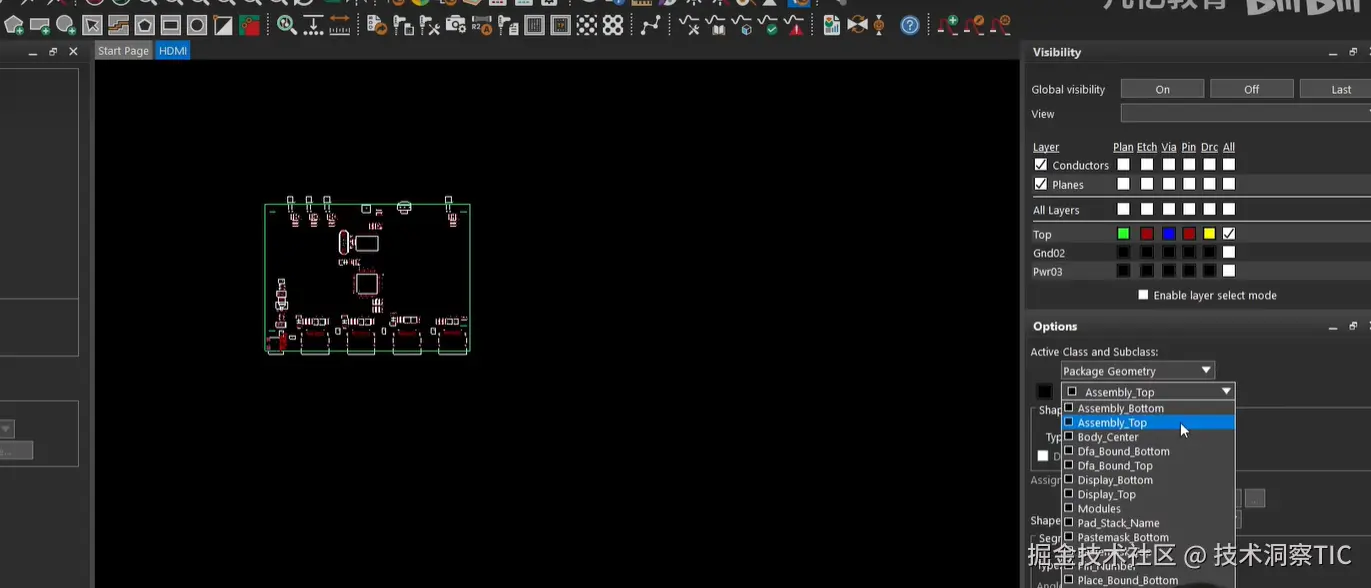Toggle the Planes Pin checkbox

1189,184
